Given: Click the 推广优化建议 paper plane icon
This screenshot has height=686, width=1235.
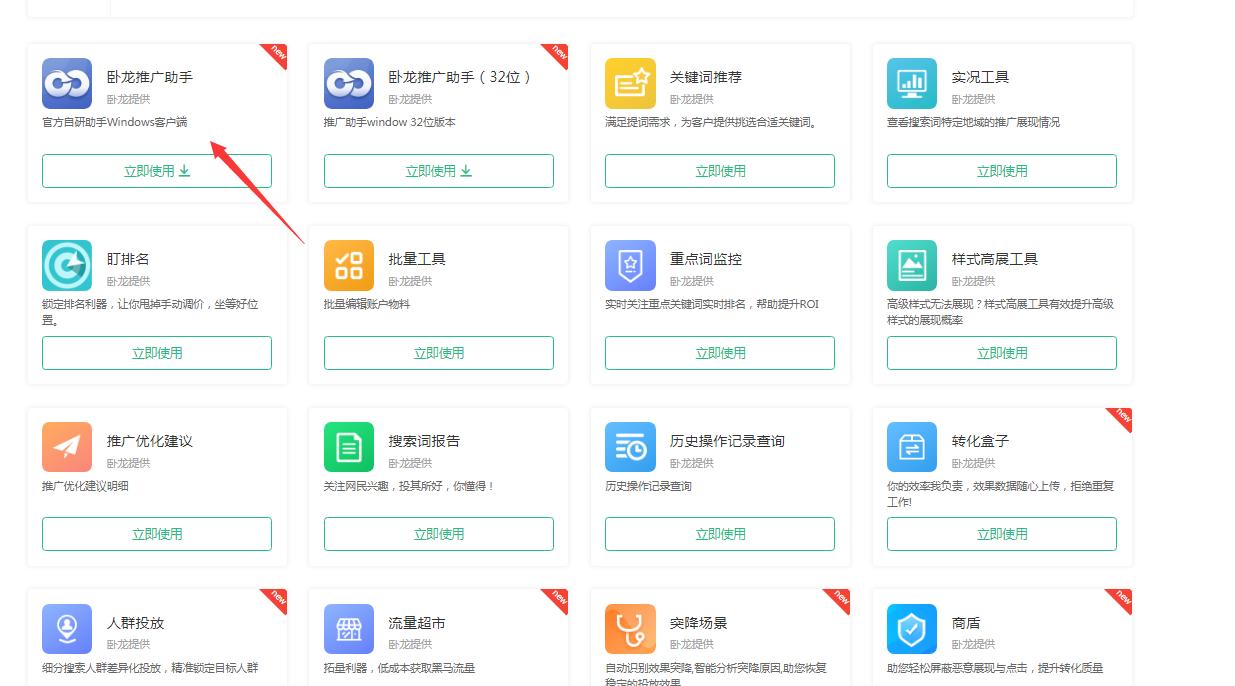Looking at the screenshot, I should tap(66, 447).
